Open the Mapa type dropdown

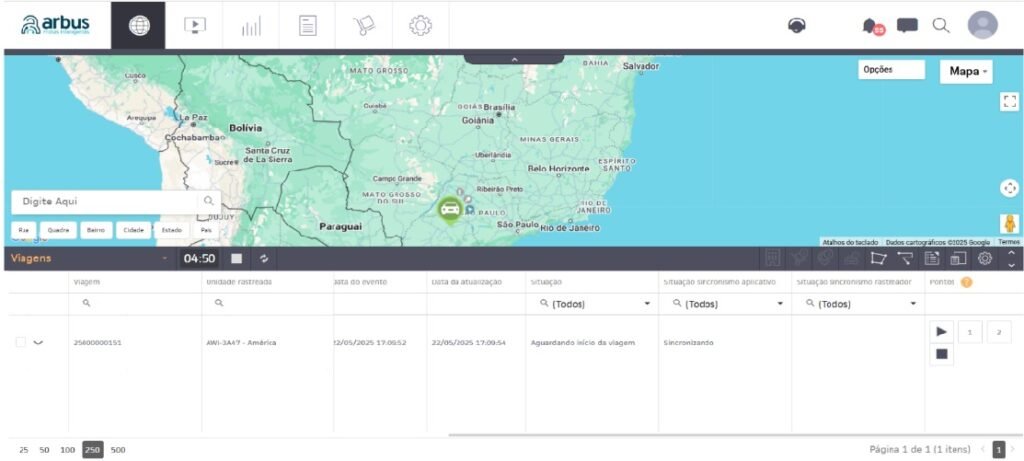tap(966, 71)
